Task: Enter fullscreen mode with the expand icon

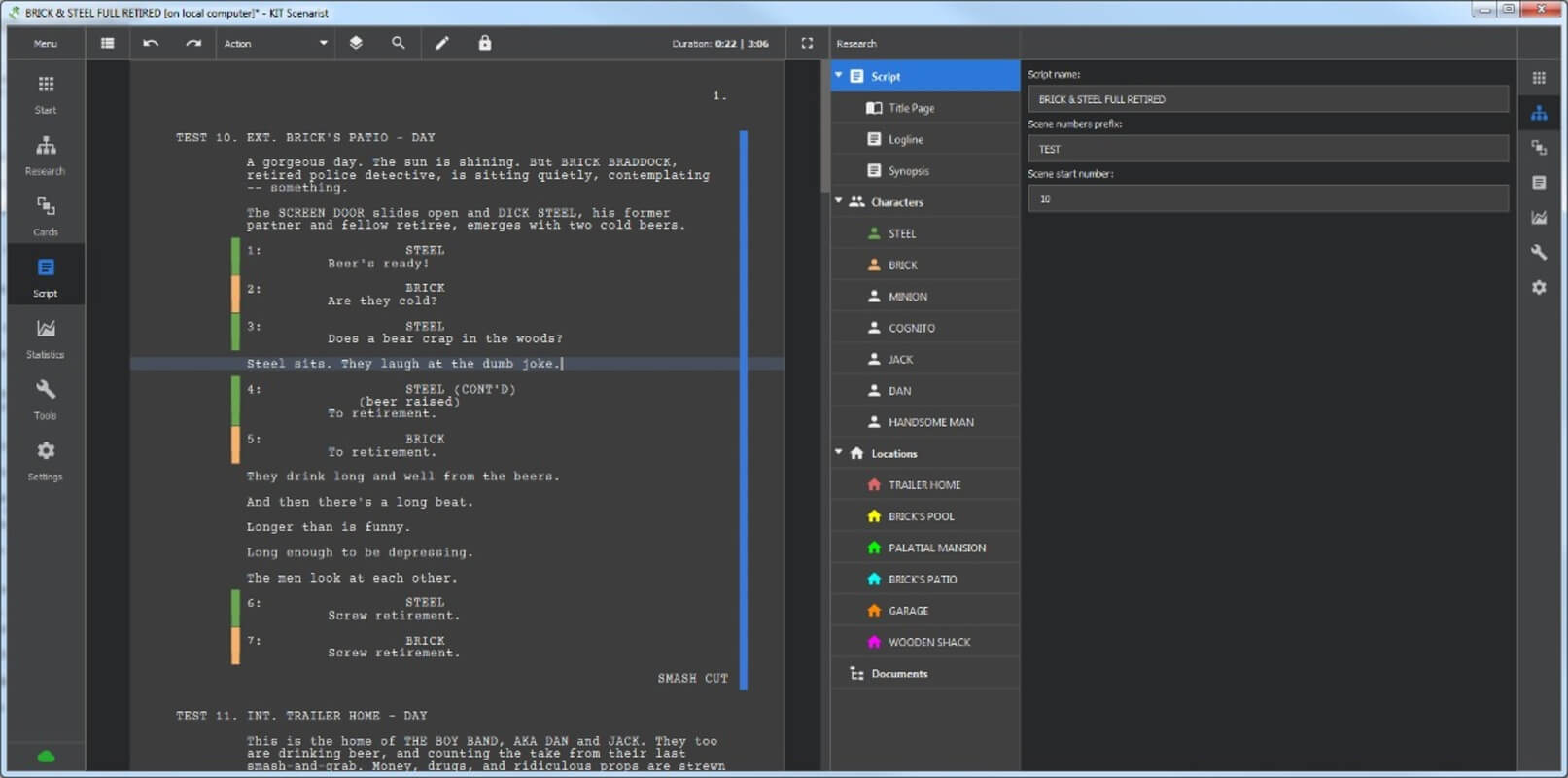Action: pyautogui.click(x=807, y=43)
